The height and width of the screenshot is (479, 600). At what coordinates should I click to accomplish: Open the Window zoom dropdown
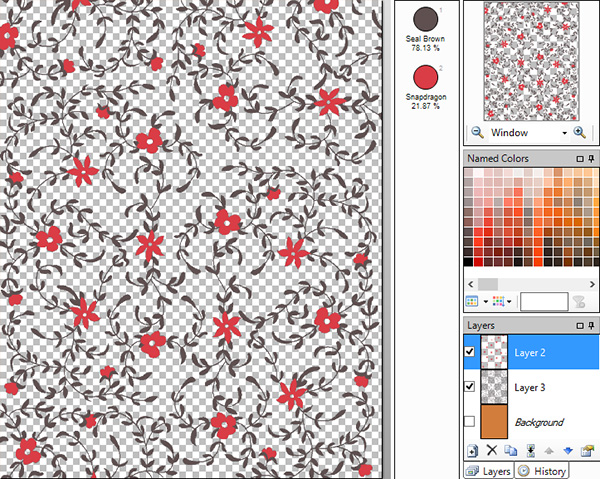[565, 132]
